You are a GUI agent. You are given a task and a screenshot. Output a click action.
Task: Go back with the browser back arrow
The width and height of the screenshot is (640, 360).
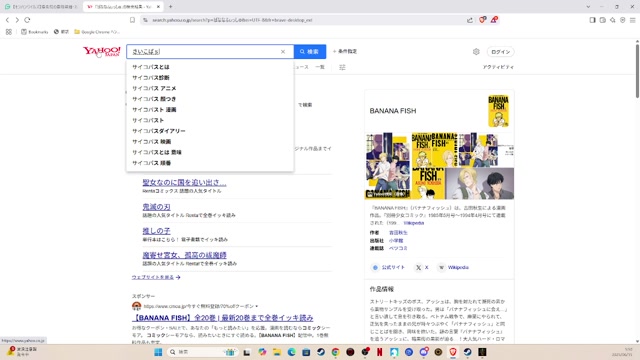(x=7, y=20)
